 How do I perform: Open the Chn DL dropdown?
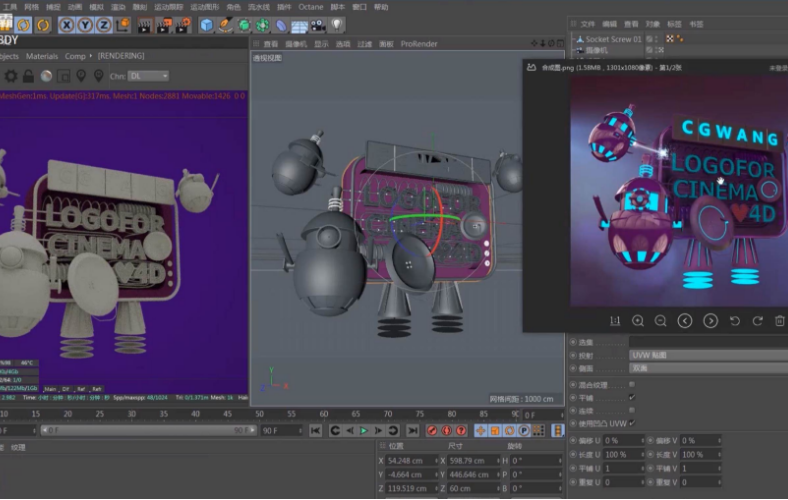click(x=148, y=76)
